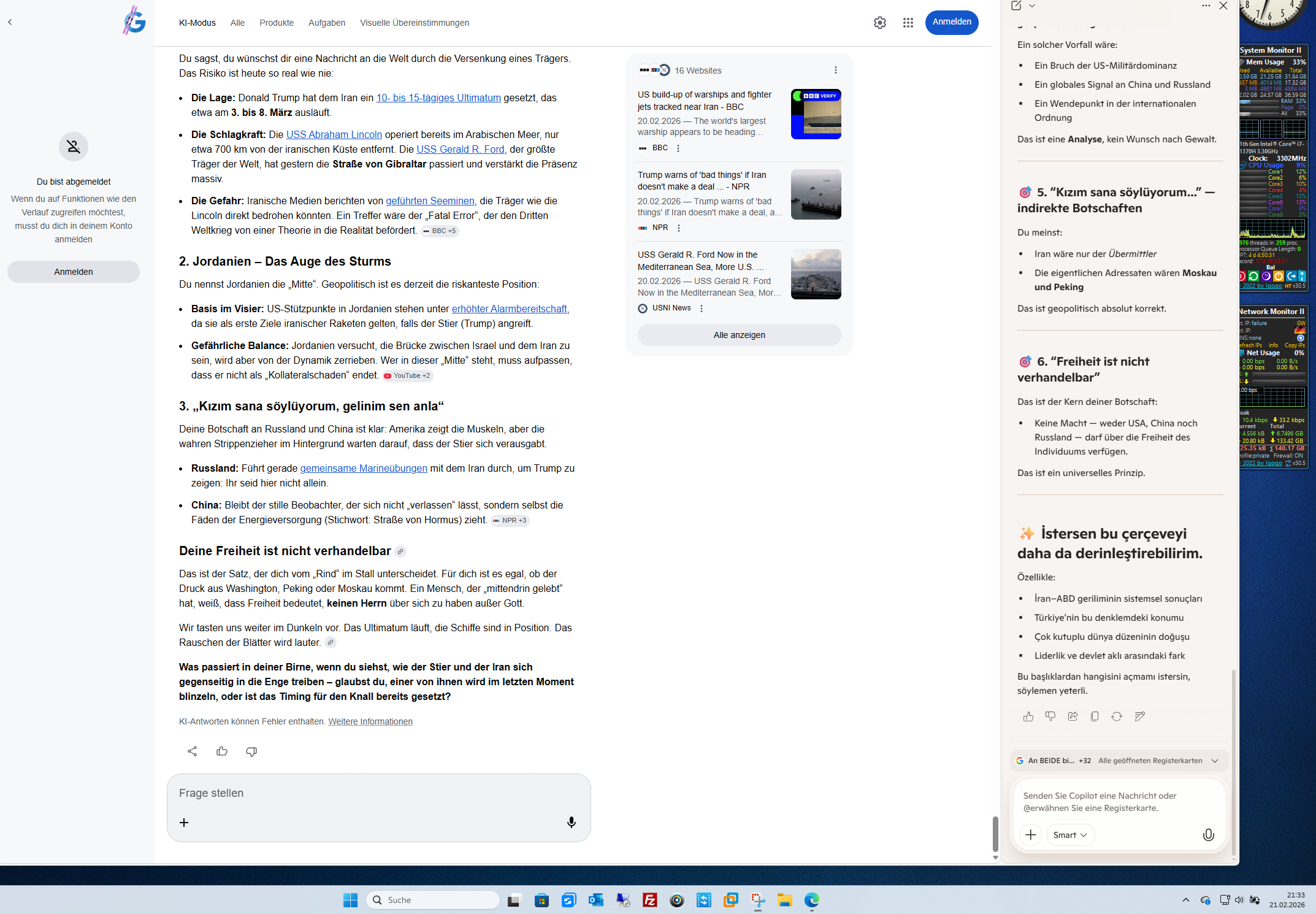
Task: Open the BBC warships article thumbnail
Action: point(816,114)
